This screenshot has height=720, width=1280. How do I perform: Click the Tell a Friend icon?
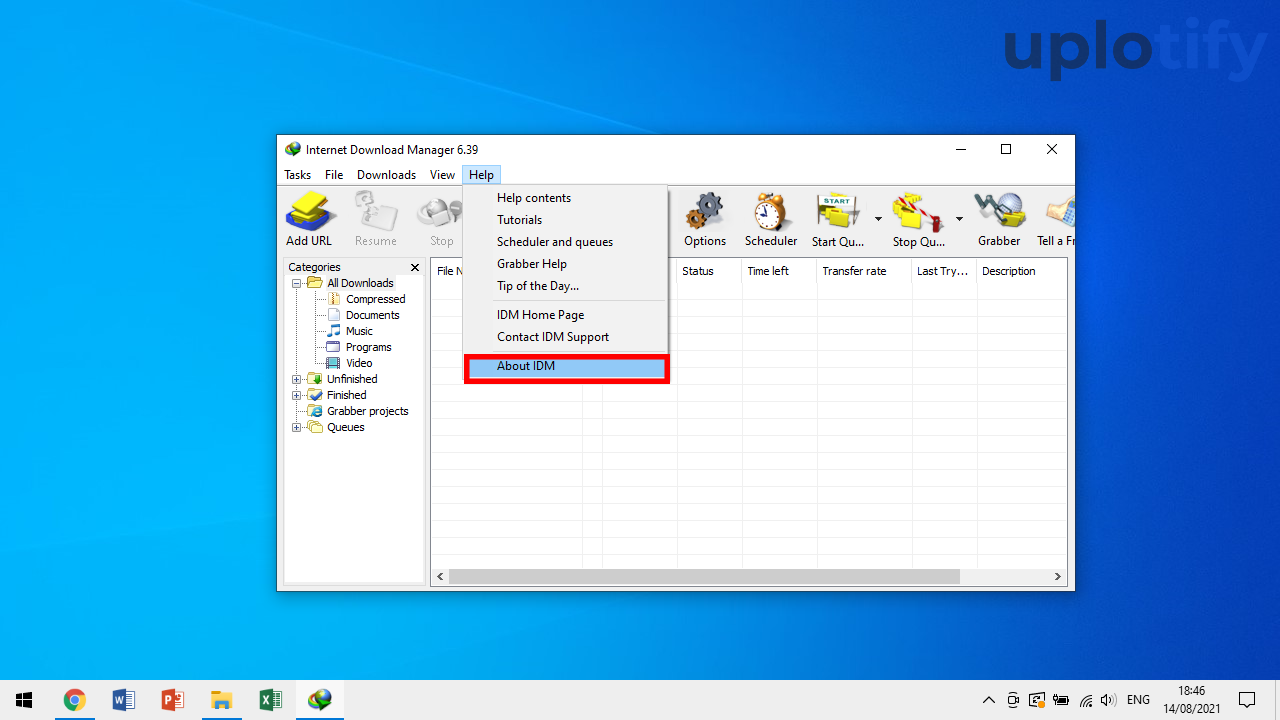1056,219
